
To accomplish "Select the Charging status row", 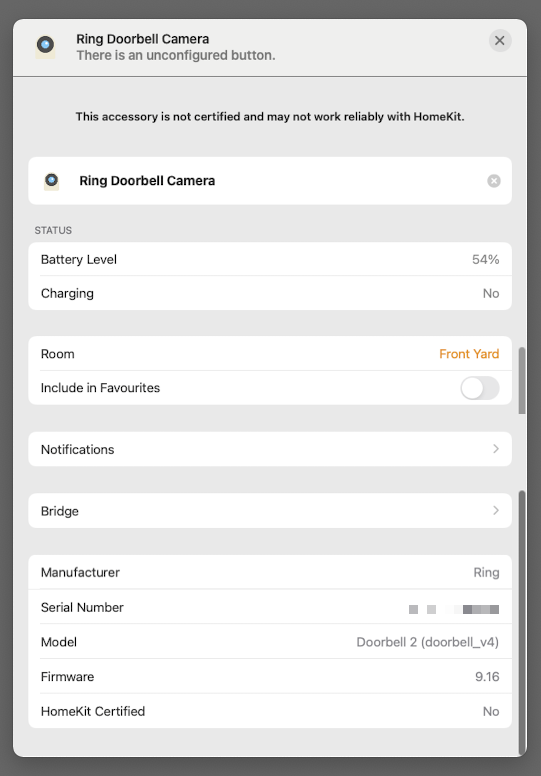I will click(x=270, y=293).
